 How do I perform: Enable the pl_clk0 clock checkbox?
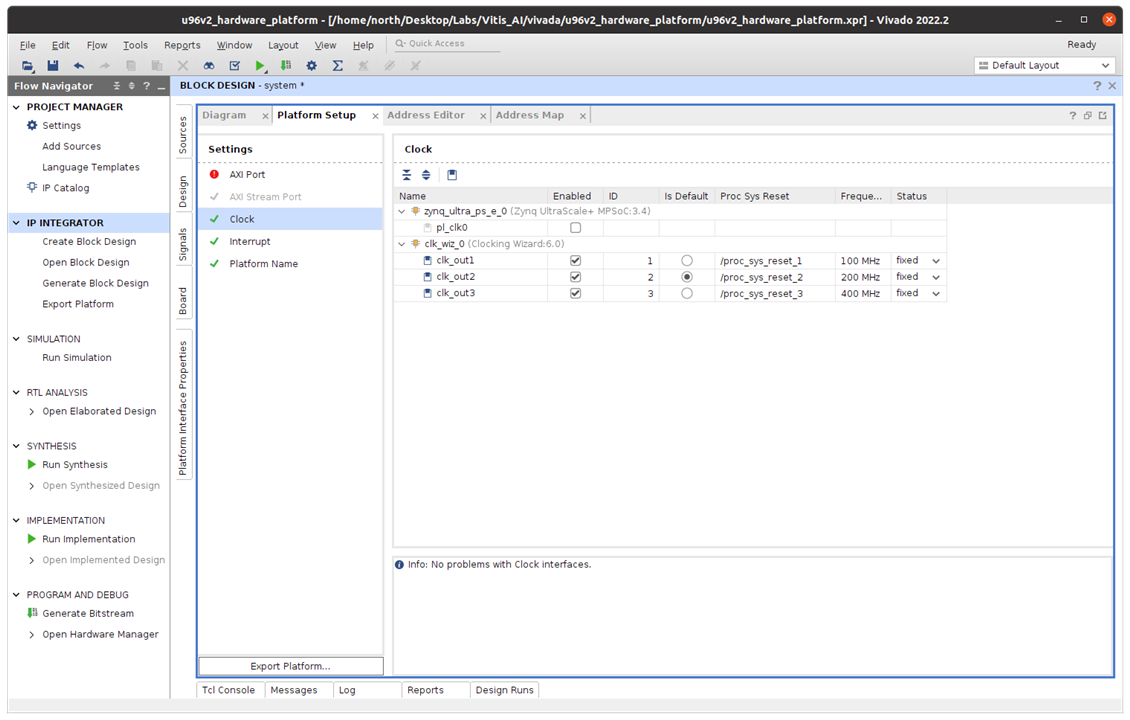click(575, 228)
